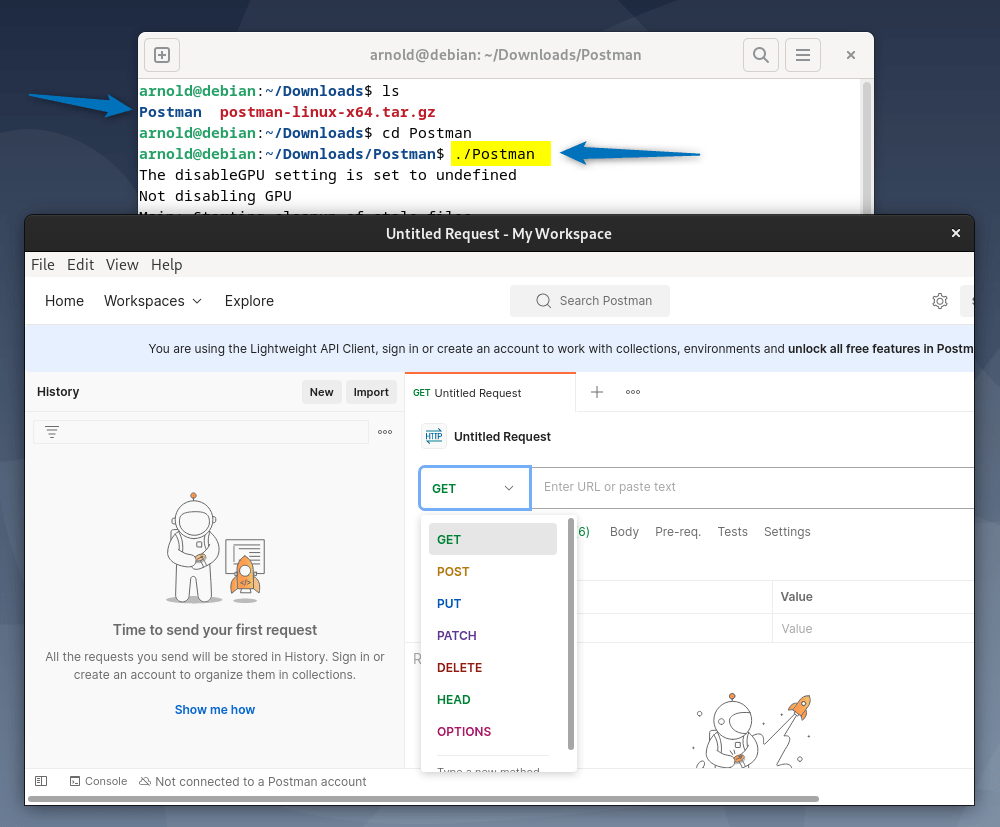Click the Show me how link

[214, 709]
